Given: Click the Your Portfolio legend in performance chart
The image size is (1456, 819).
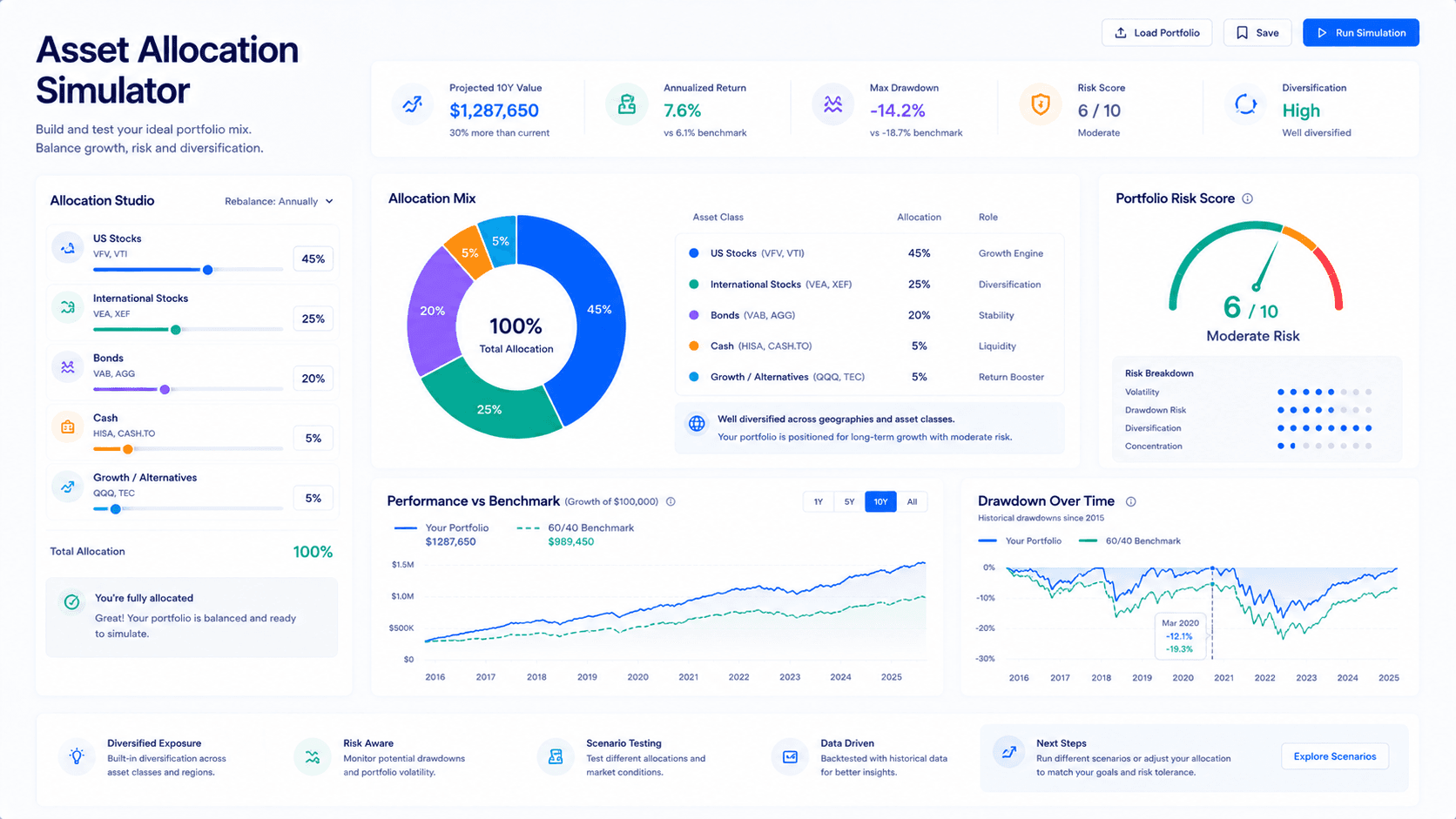Looking at the screenshot, I should pyautogui.click(x=442, y=534).
